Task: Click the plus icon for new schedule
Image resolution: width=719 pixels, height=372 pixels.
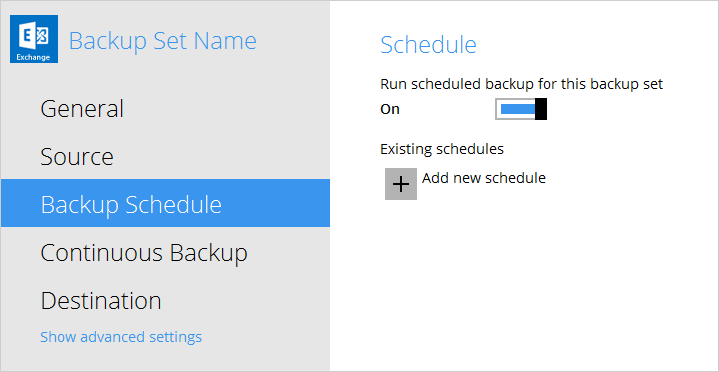Action: 401,184
